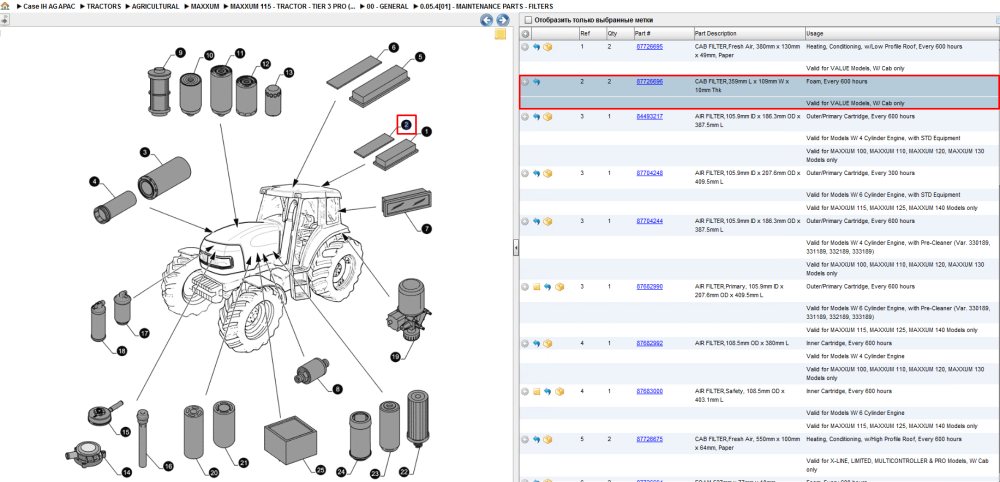1000x482 pixels.
Task: Click 'Foam, Every 600 hours' usage text
Action: [836, 82]
